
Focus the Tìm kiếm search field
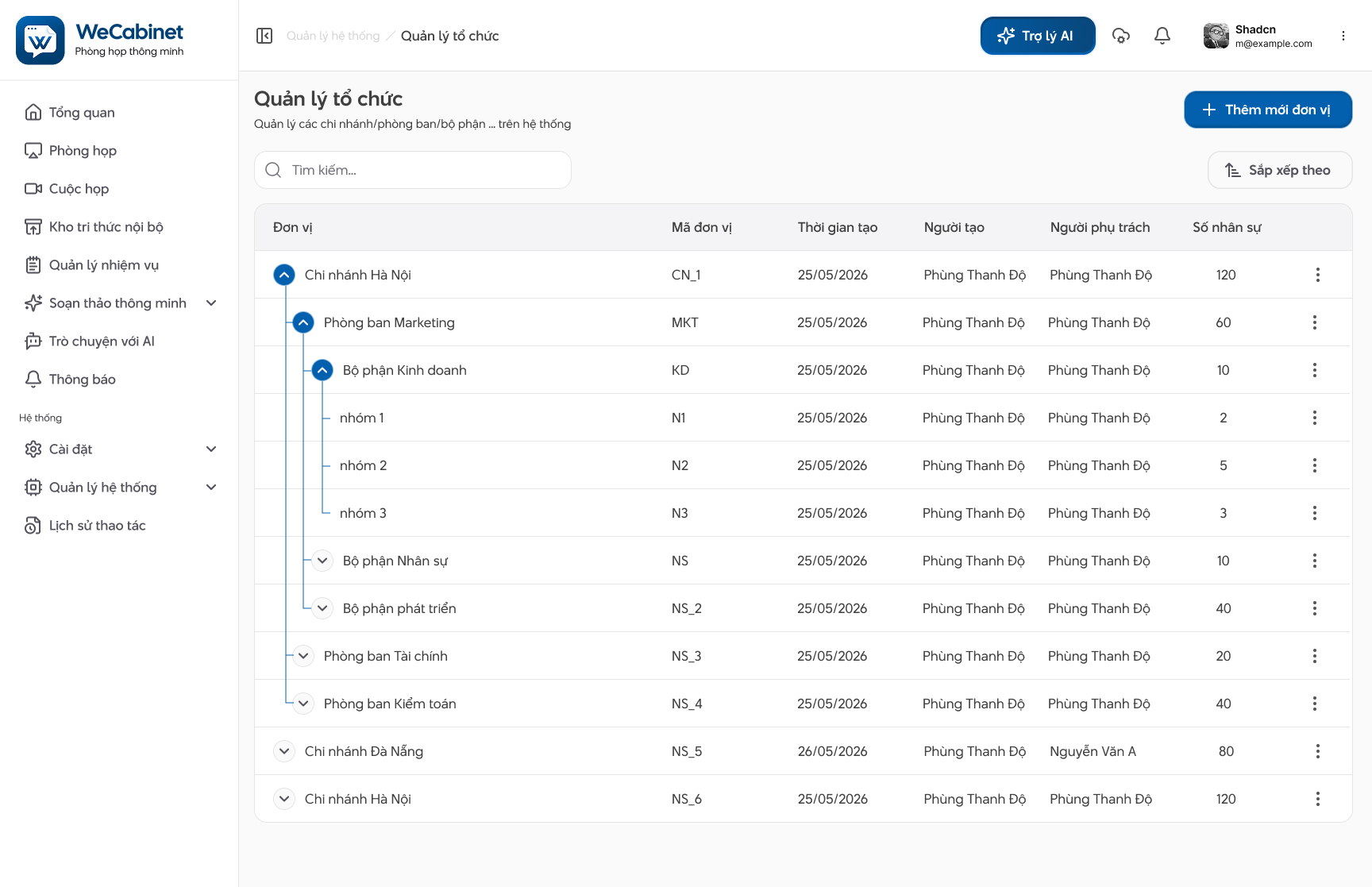point(413,170)
